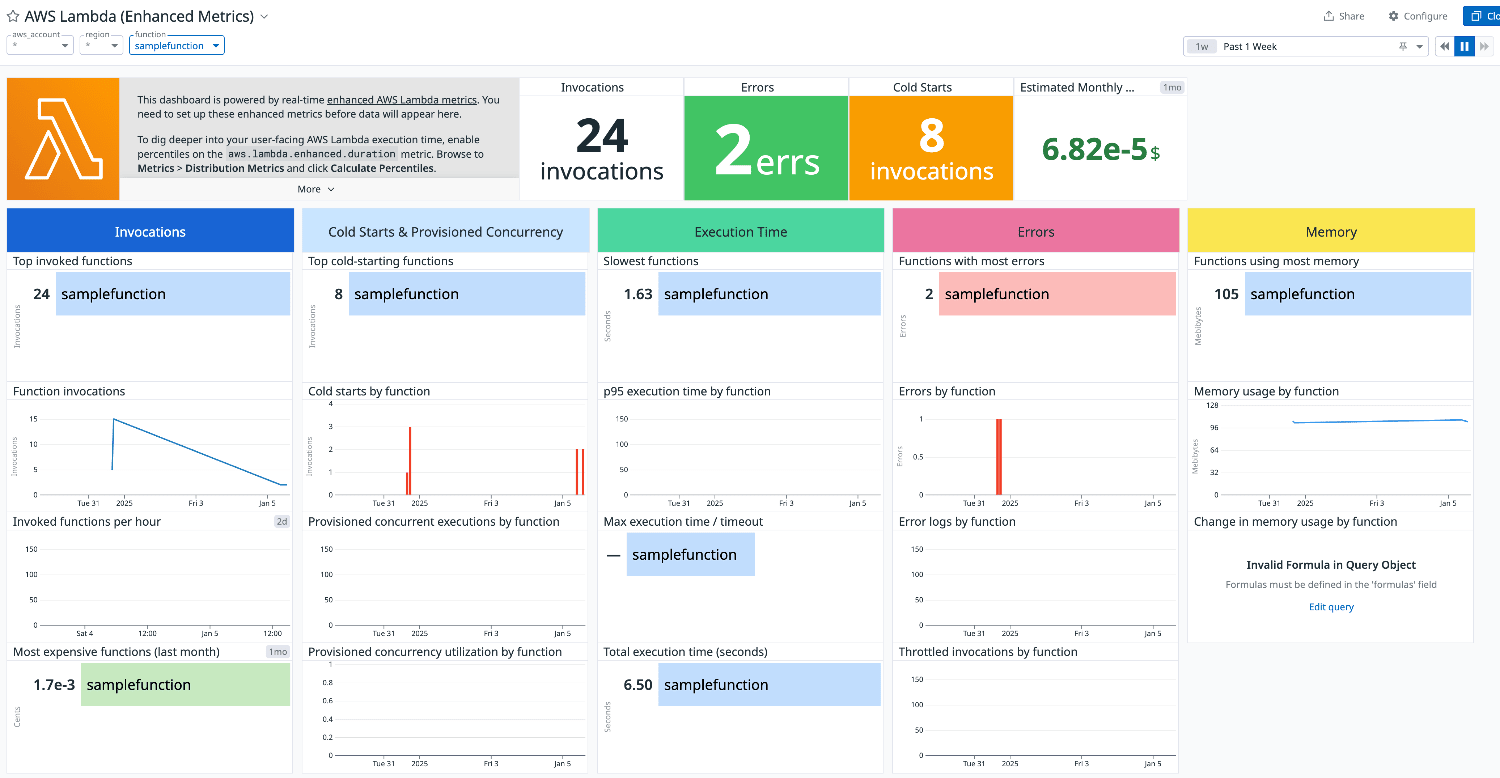Click the '6.82e-5 $' estimated monthly cost value
1500x778 pixels.
coord(1100,149)
